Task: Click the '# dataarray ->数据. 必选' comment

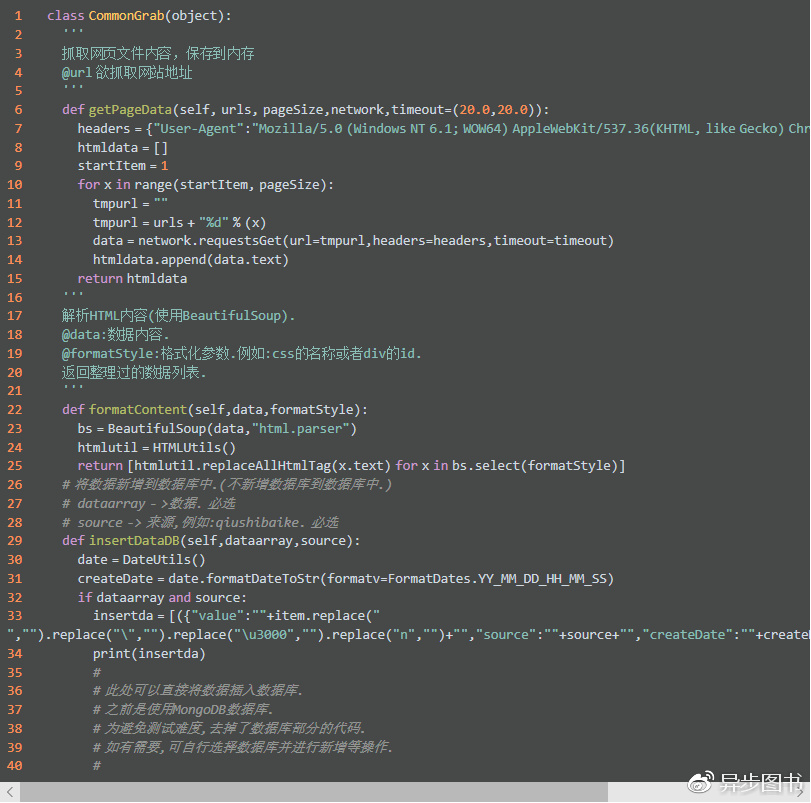Action: pos(148,504)
